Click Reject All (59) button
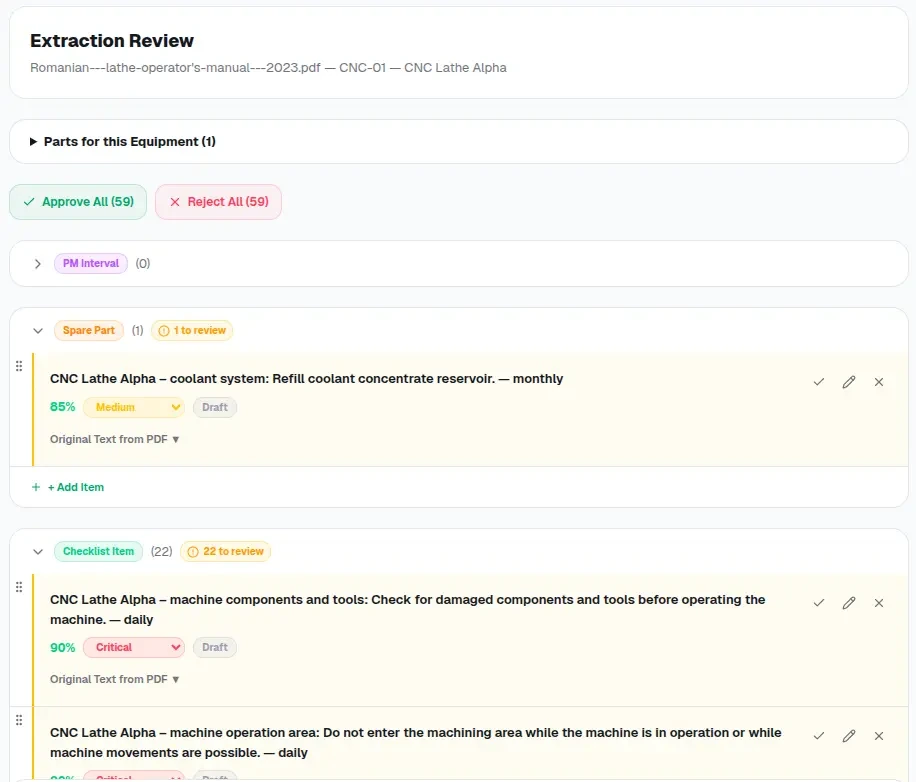916x782 pixels. pos(218,202)
